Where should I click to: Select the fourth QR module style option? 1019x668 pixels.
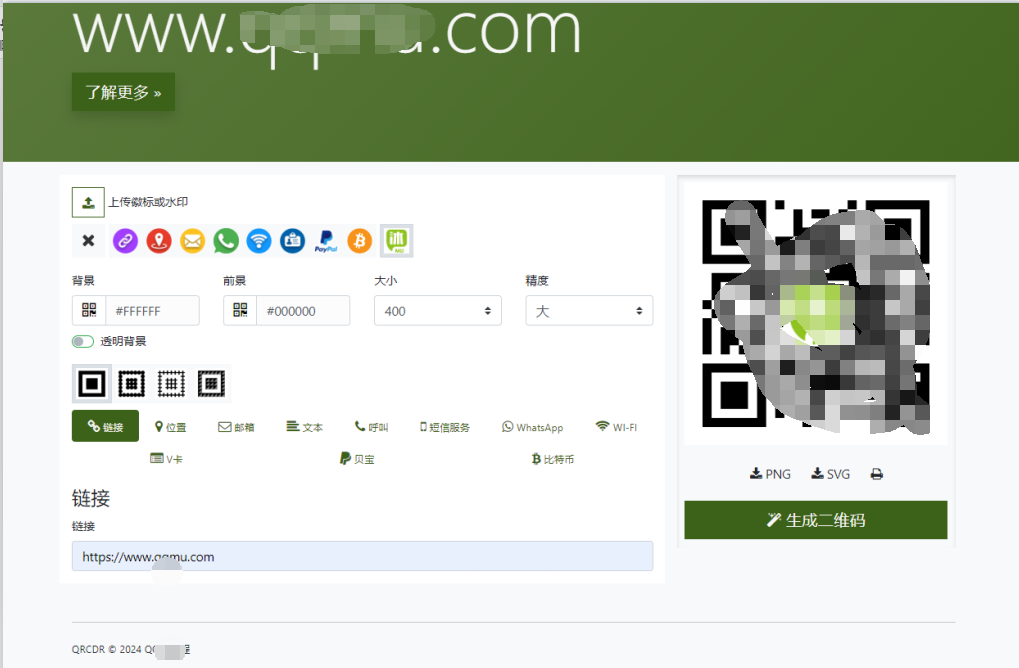(x=212, y=383)
